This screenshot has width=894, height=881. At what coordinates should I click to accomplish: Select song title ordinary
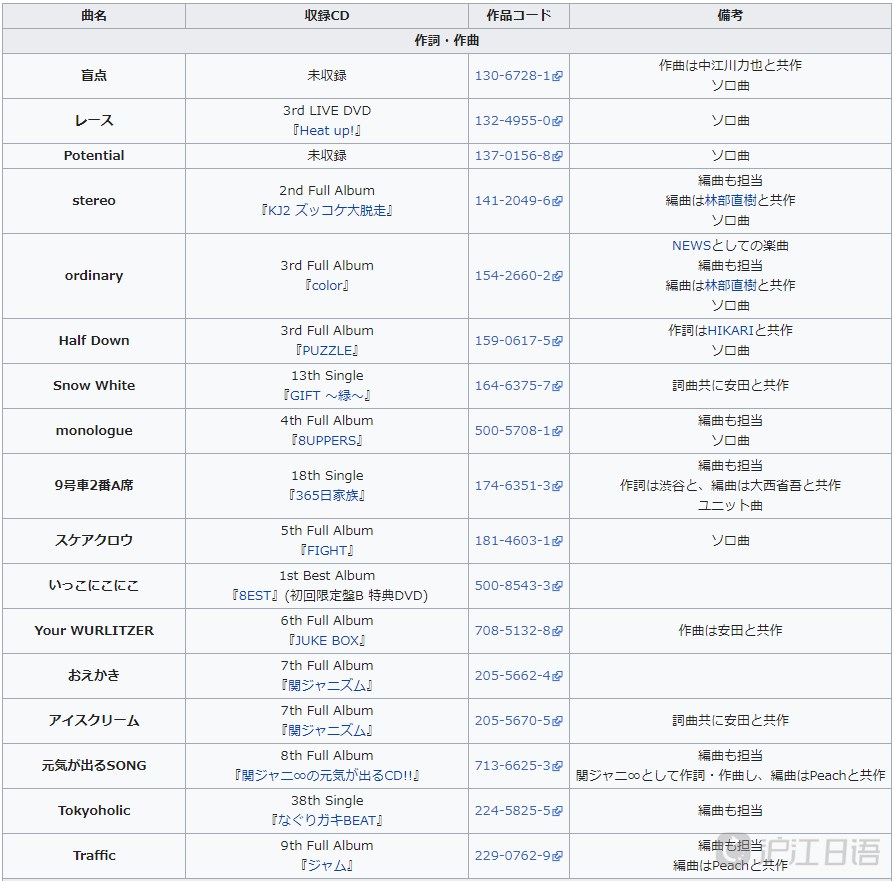pos(94,276)
